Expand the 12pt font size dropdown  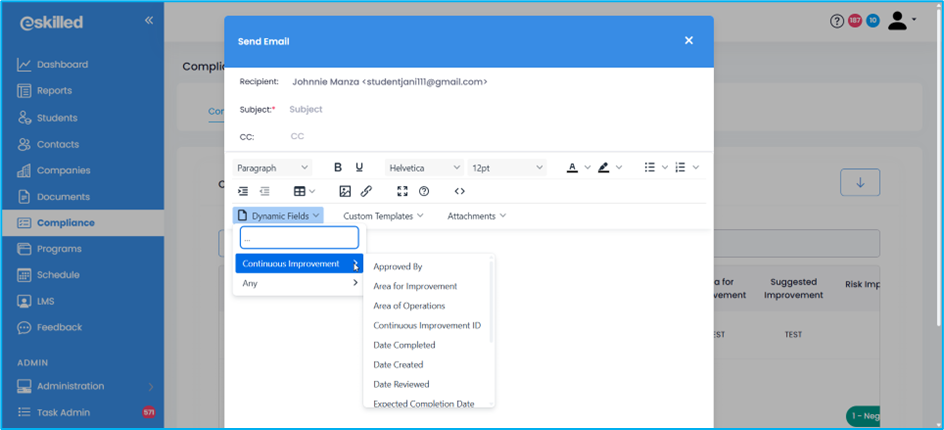pyautogui.click(x=507, y=168)
